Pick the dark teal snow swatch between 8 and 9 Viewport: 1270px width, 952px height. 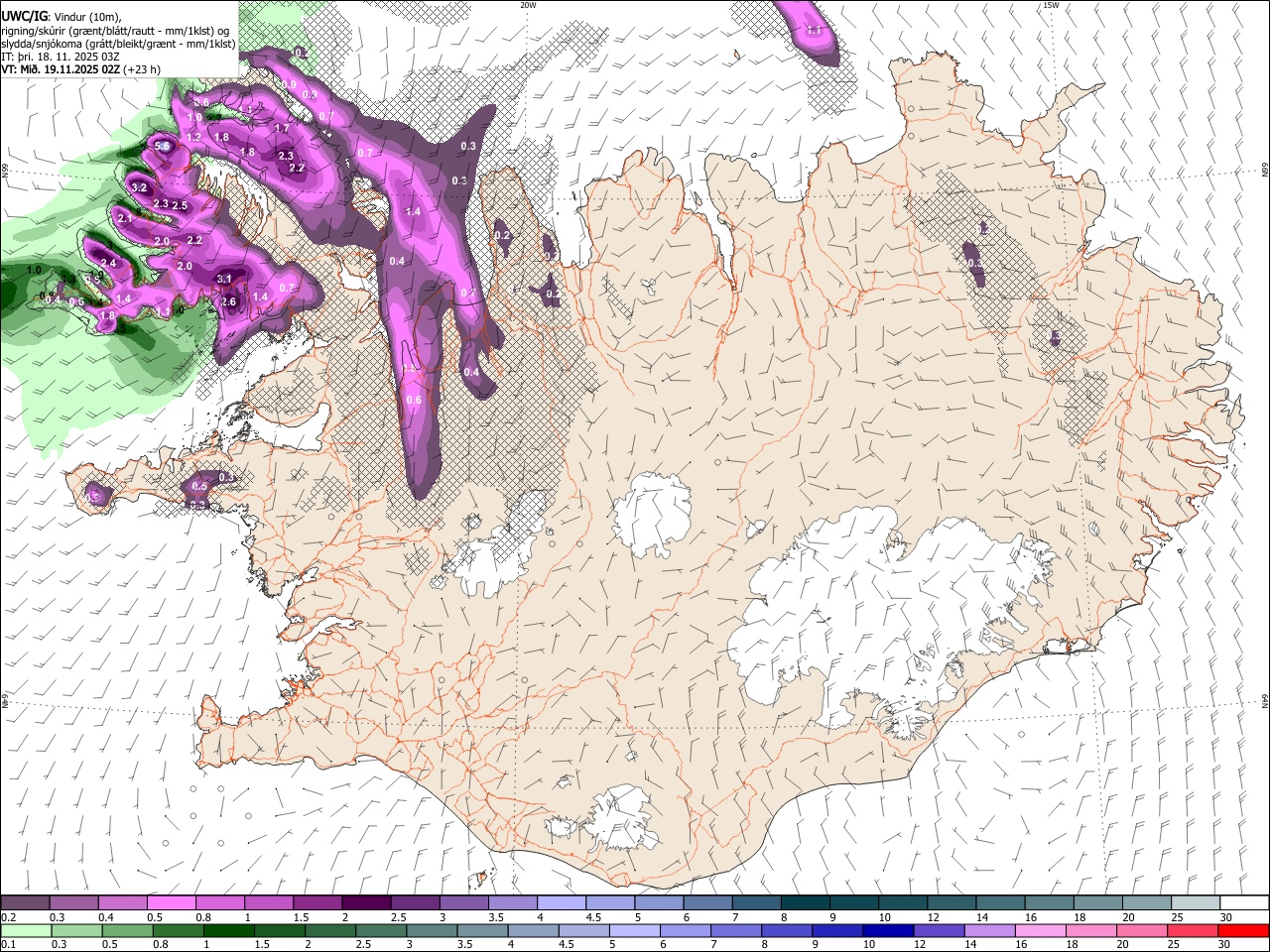[x=805, y=902]
